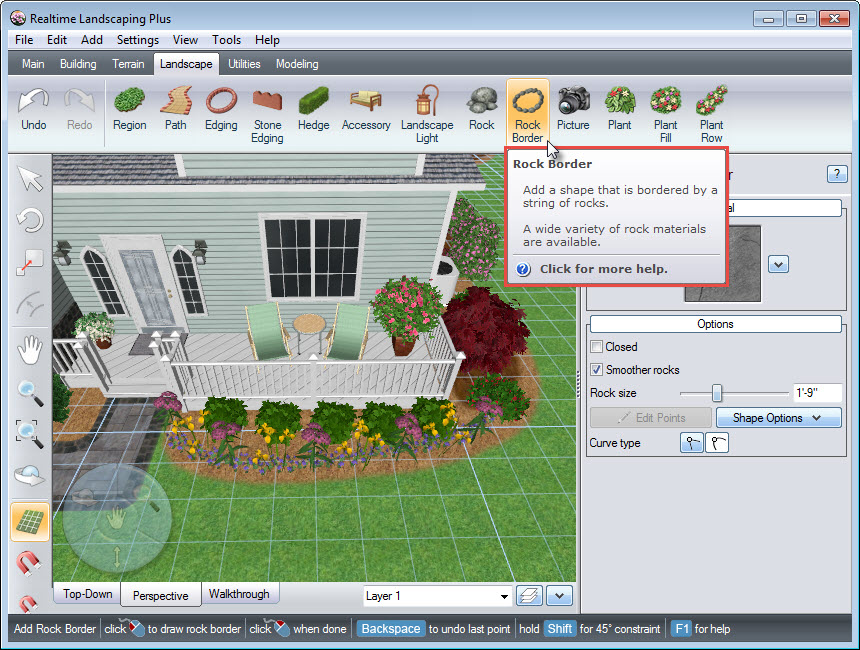The height and width of the screenshot is (650, 860).
Task: Select the Rock Border tool
Action: click(528, 114)
